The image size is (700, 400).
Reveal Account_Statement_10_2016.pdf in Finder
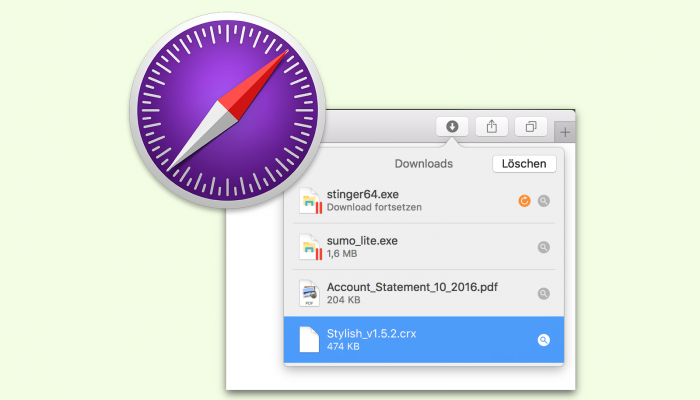click(543, 294)
